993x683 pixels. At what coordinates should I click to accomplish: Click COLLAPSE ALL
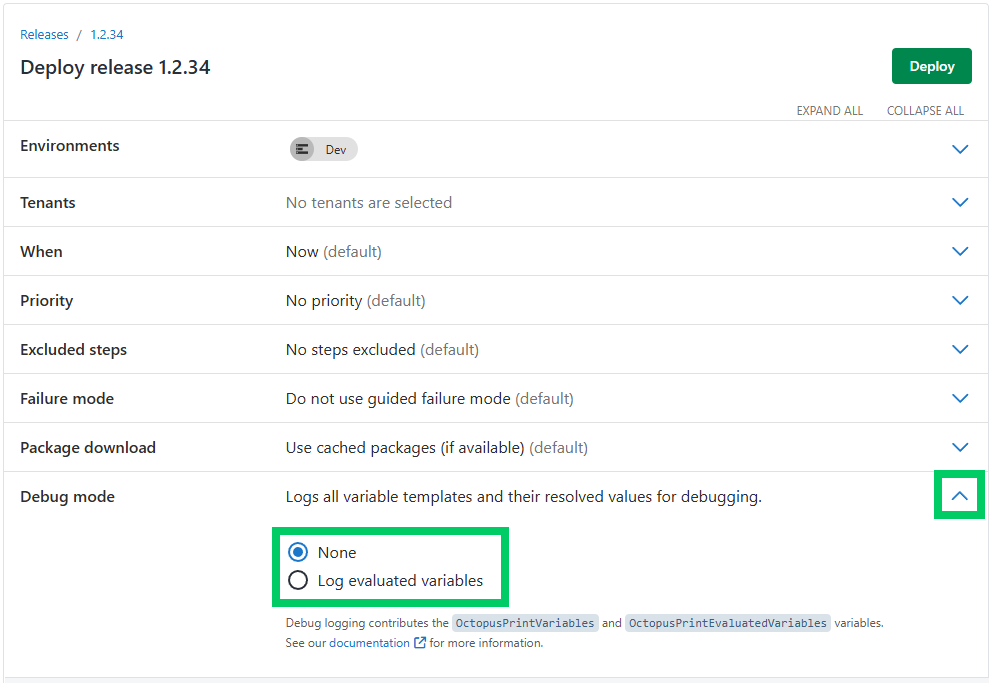click(x=925, y=110)
